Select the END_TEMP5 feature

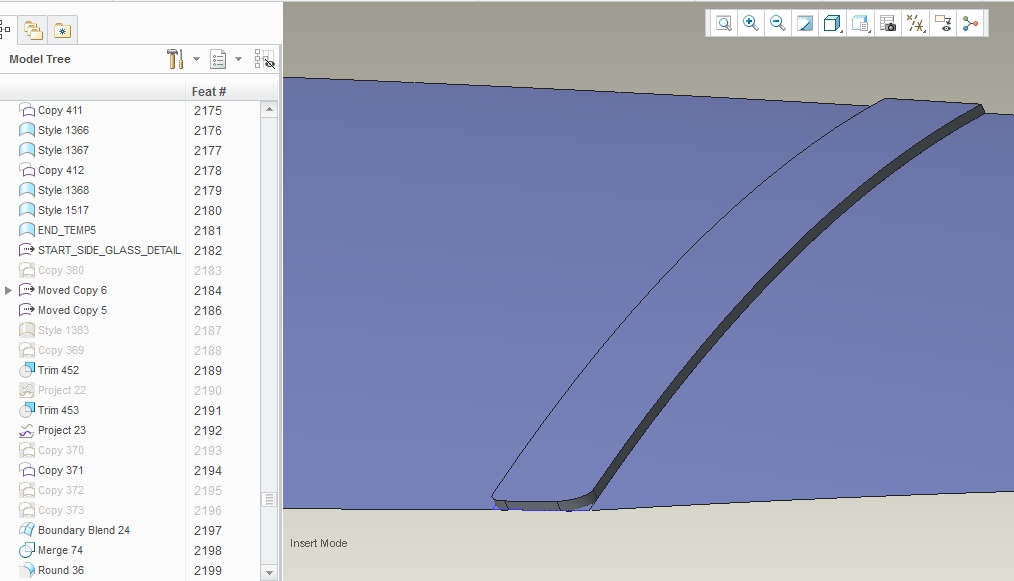(67, 230)
